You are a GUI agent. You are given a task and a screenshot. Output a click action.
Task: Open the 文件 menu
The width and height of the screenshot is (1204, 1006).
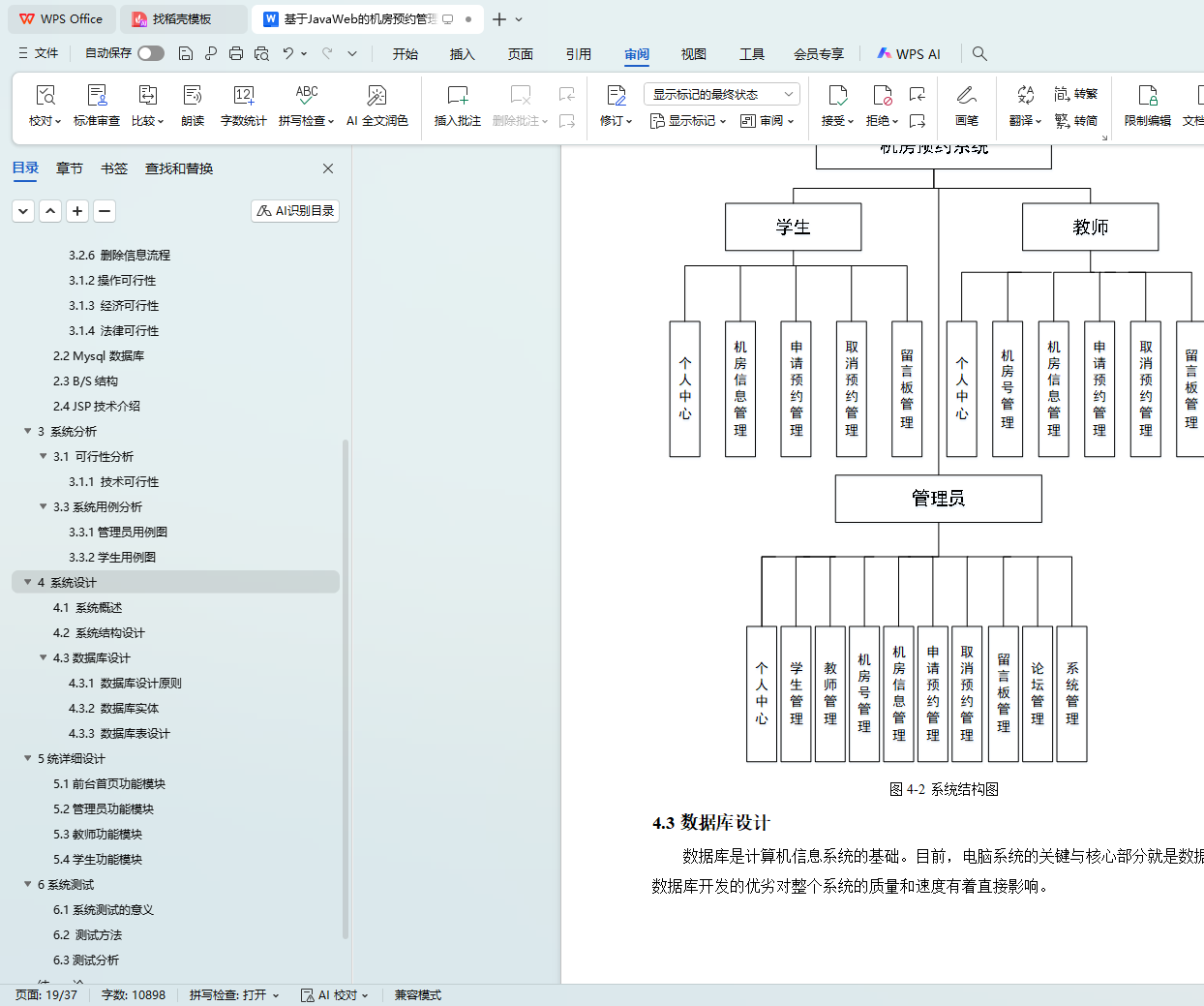[39, 53]
